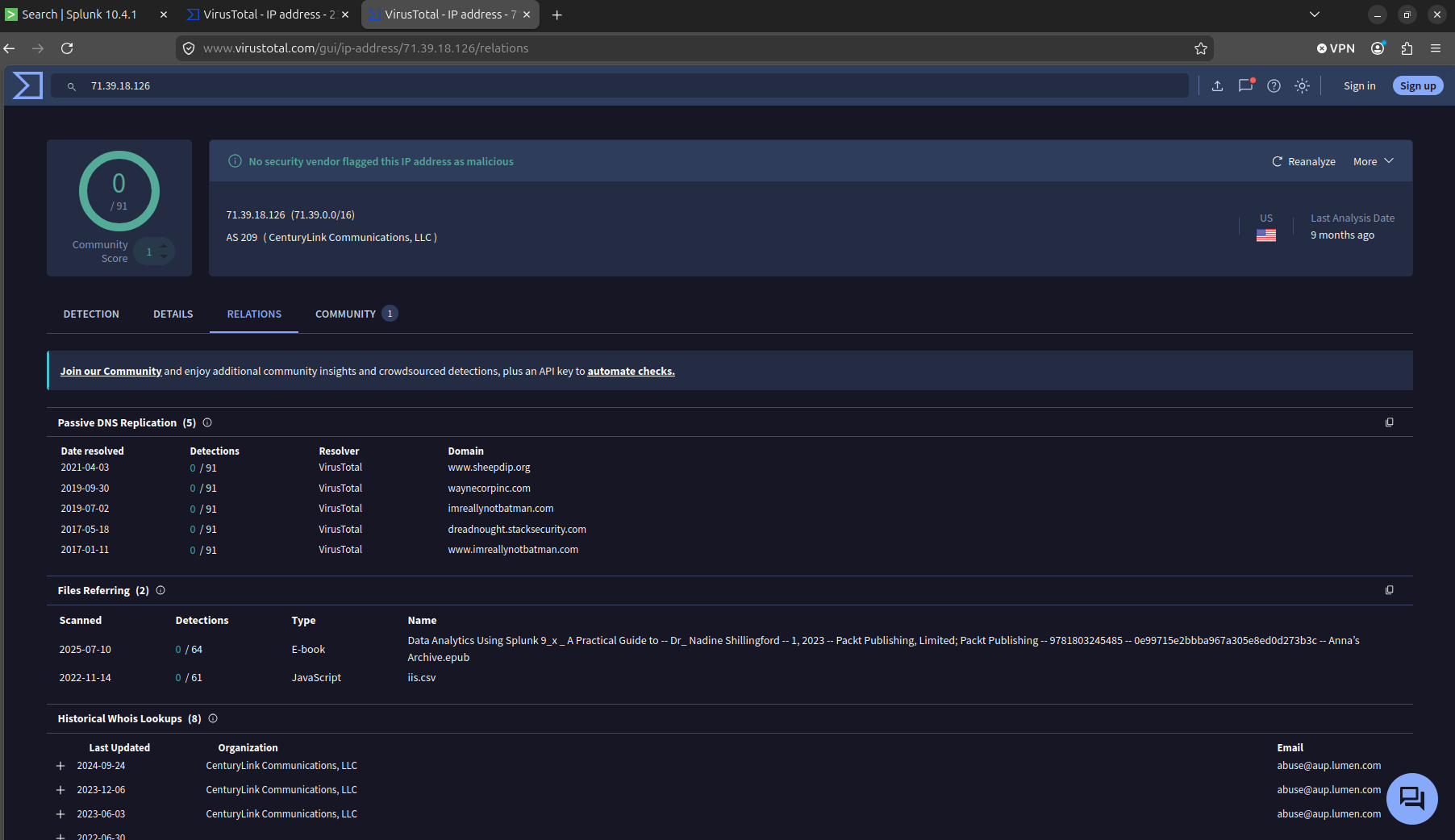Open the VirusTotal logo home icon

tap(27, 85)
